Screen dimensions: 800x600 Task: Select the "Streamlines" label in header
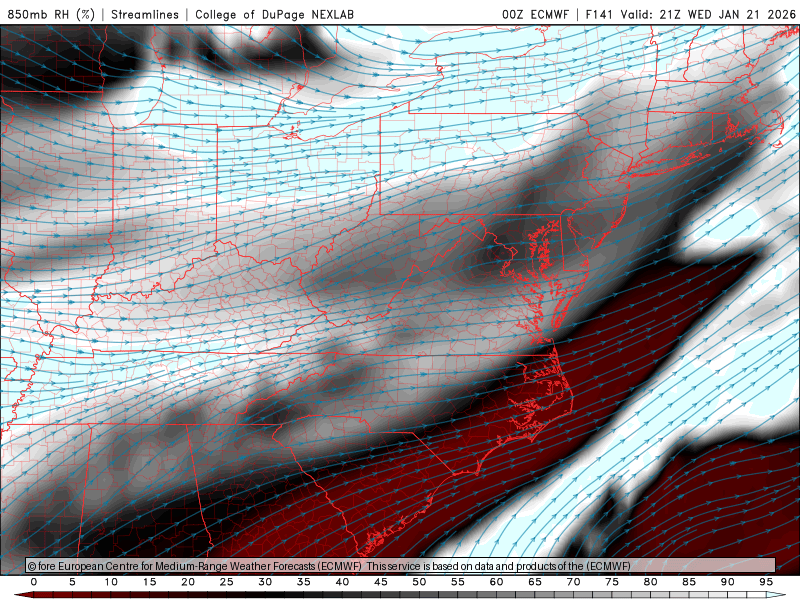click(x=145, y=14)
